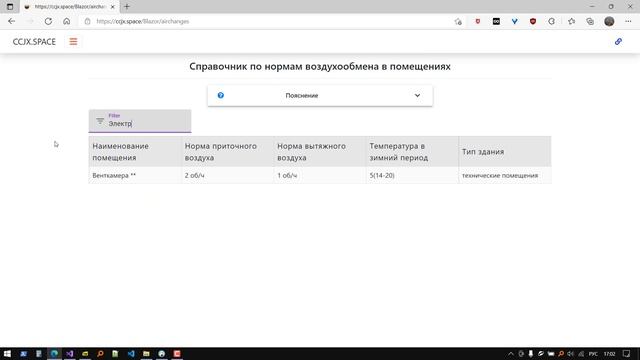This screenshot has width=640, height=360.
Task: Click the Пояснение panel title
Action: pos(302,96)
